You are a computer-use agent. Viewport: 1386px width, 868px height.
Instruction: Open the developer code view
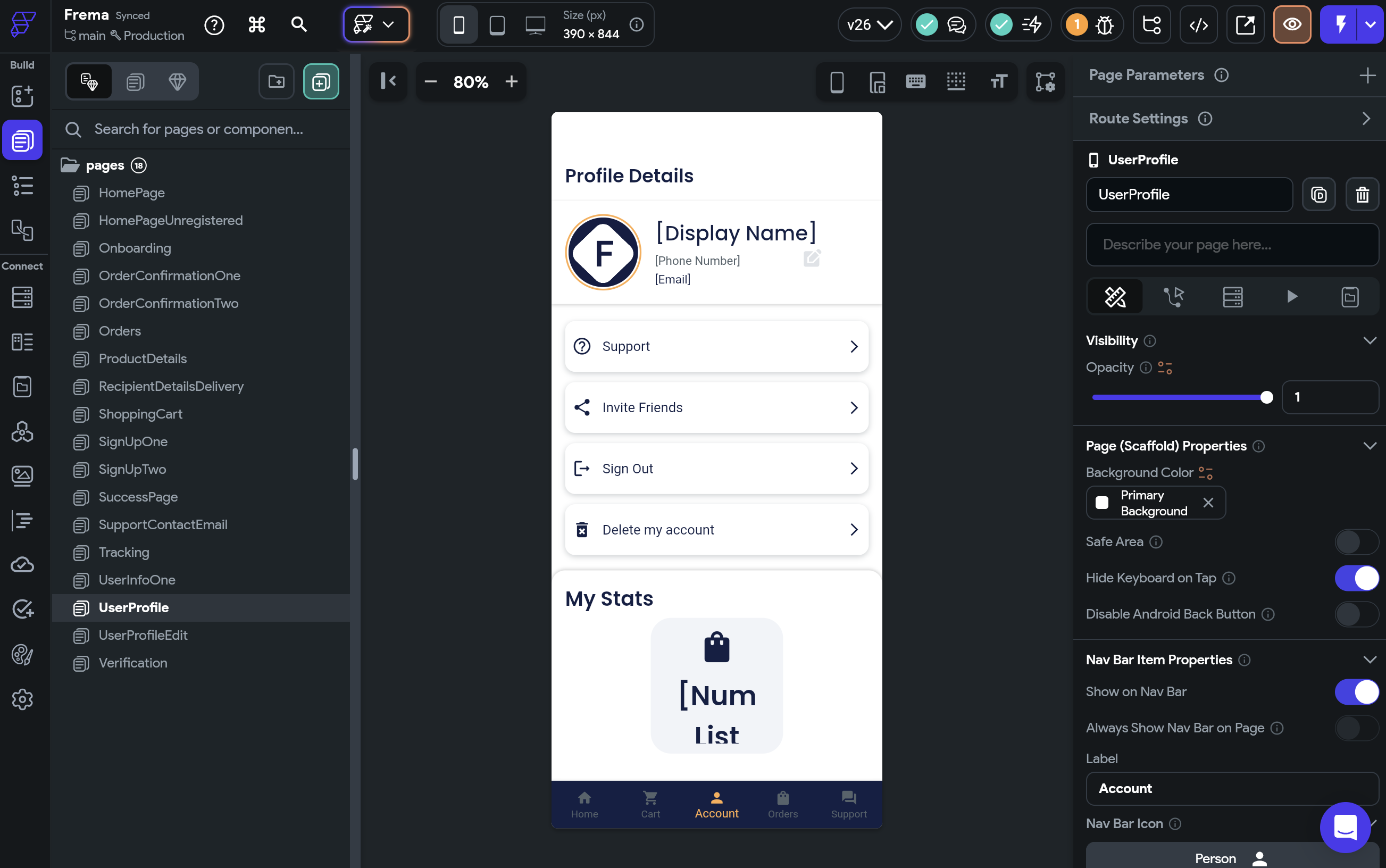click(x=1198, y=24)
